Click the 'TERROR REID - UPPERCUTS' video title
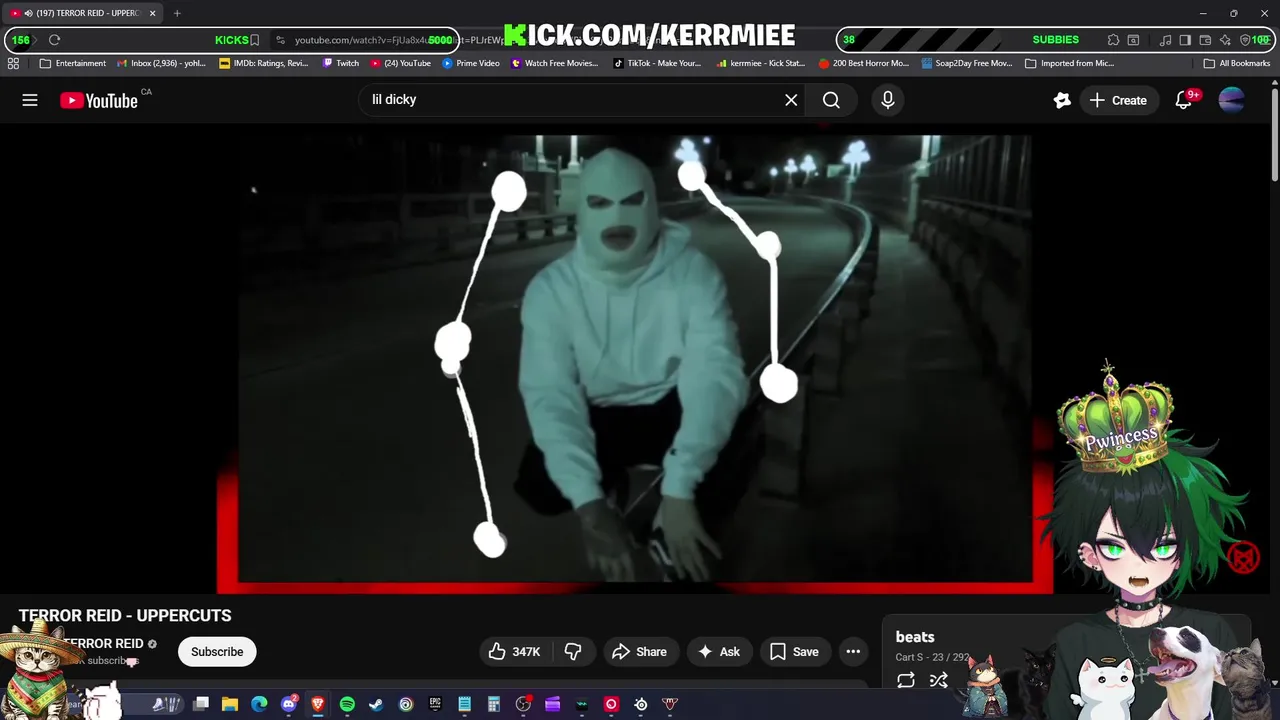 tap(125, 616)
